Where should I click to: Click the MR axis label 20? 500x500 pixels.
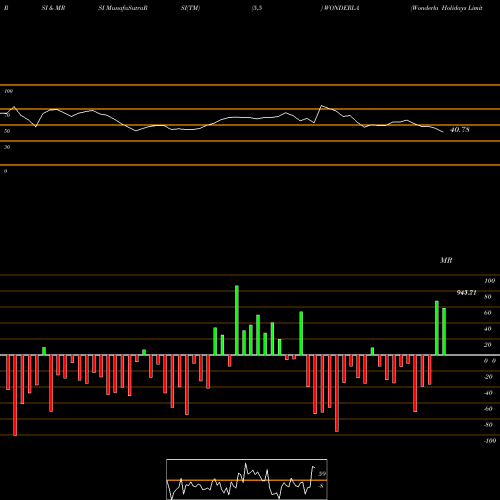(488, 345)
